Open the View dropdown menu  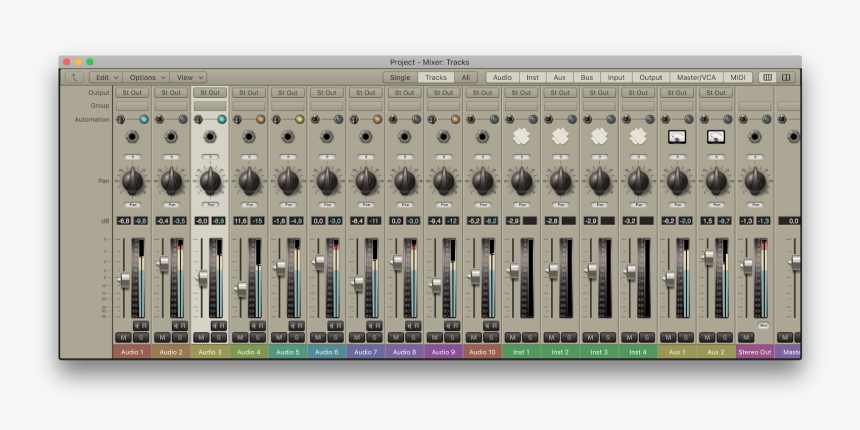click(189, 77)
